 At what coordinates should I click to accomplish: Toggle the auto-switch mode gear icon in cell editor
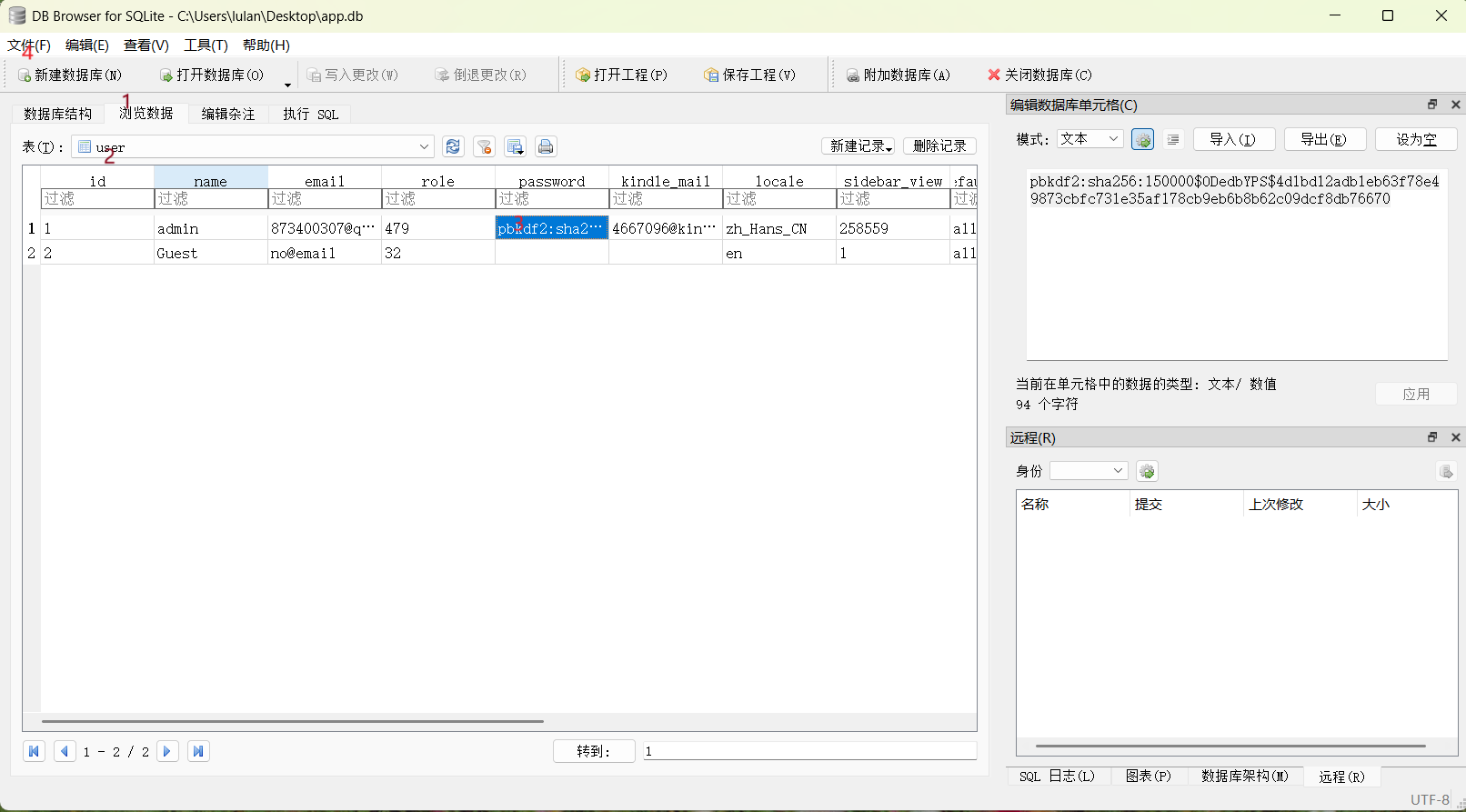pos(1143,139)
